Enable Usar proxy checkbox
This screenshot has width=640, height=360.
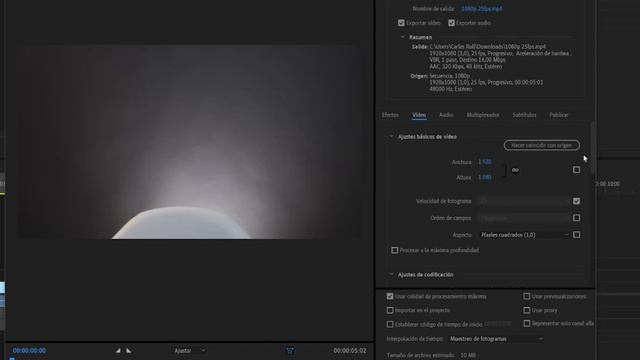click(527, 310)
